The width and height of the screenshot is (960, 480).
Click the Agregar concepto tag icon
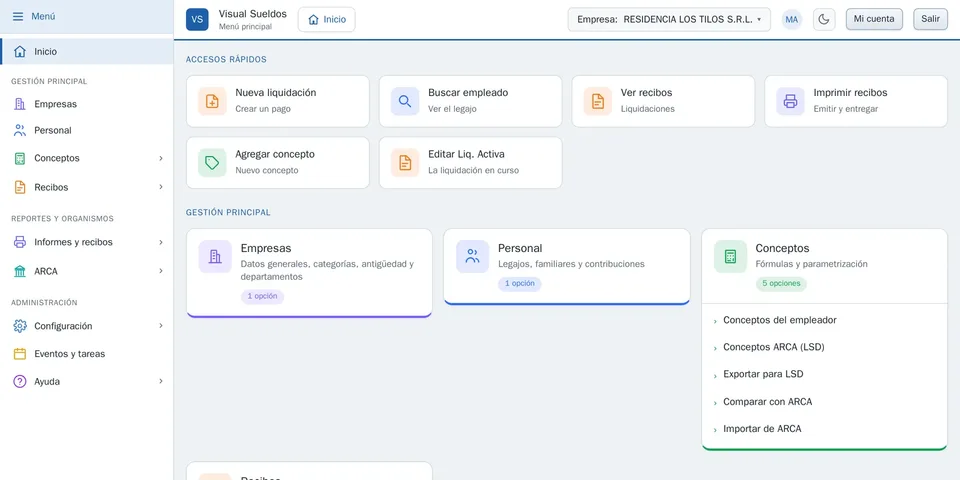(212, 162)
